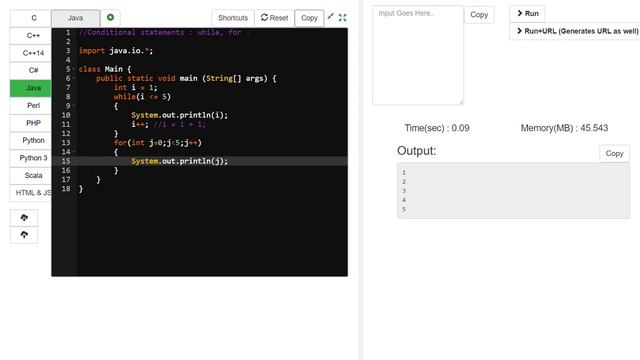Select the Scala language tab
The height and width of the screenshot is (360, 640).
31,175
